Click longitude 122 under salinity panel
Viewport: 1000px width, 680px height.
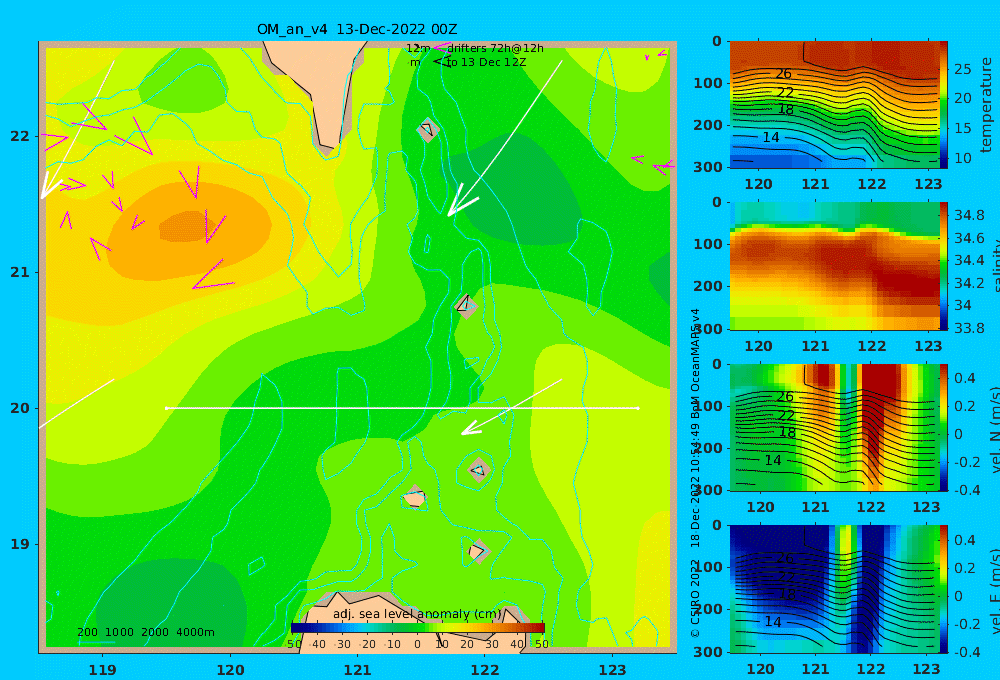(872, 346)
